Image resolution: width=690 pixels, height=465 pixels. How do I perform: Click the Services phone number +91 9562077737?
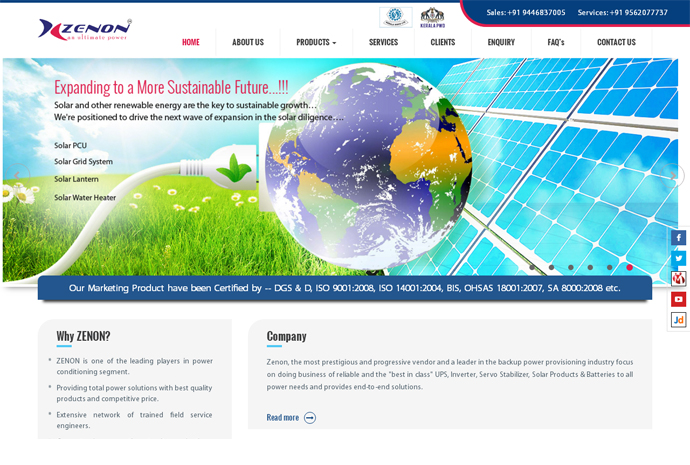tap(639, 12)
